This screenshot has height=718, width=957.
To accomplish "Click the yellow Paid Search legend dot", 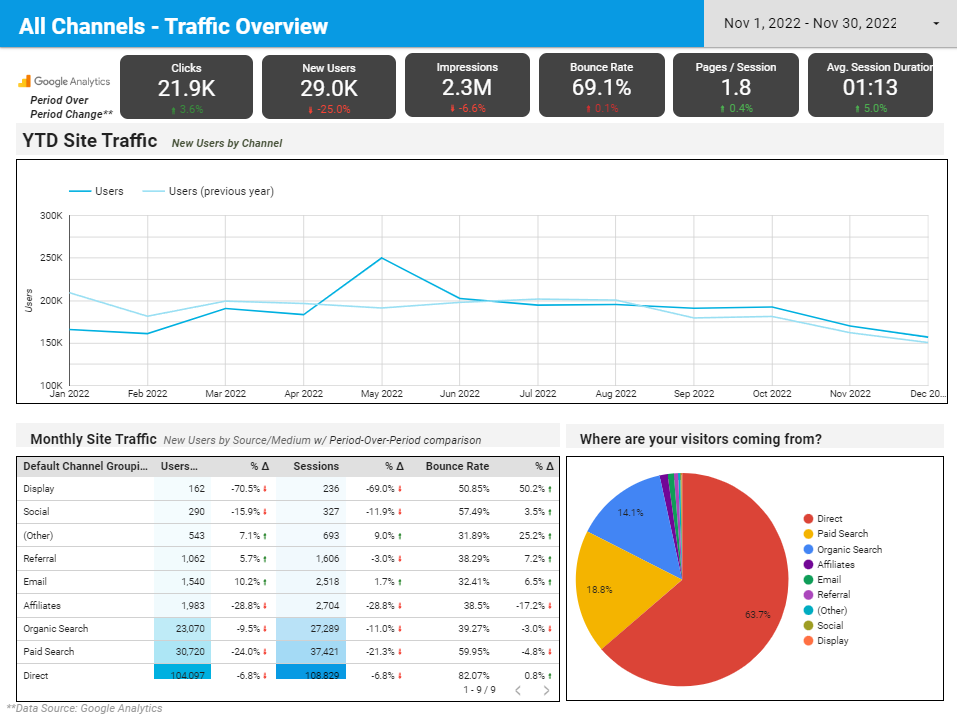I will [808, 534].
